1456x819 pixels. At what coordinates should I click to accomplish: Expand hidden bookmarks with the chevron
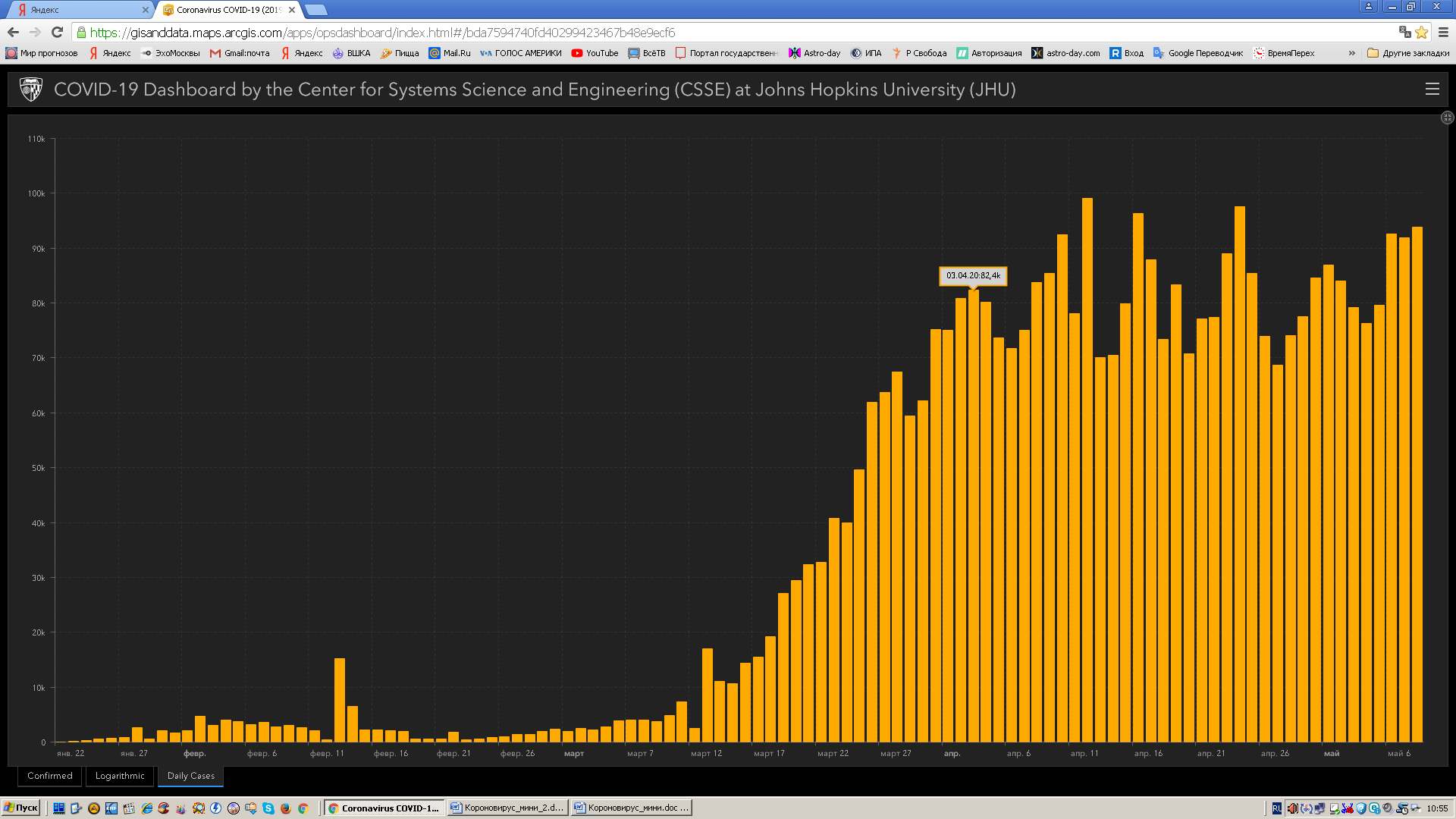pyautogui.click(x=1351, y=53)
